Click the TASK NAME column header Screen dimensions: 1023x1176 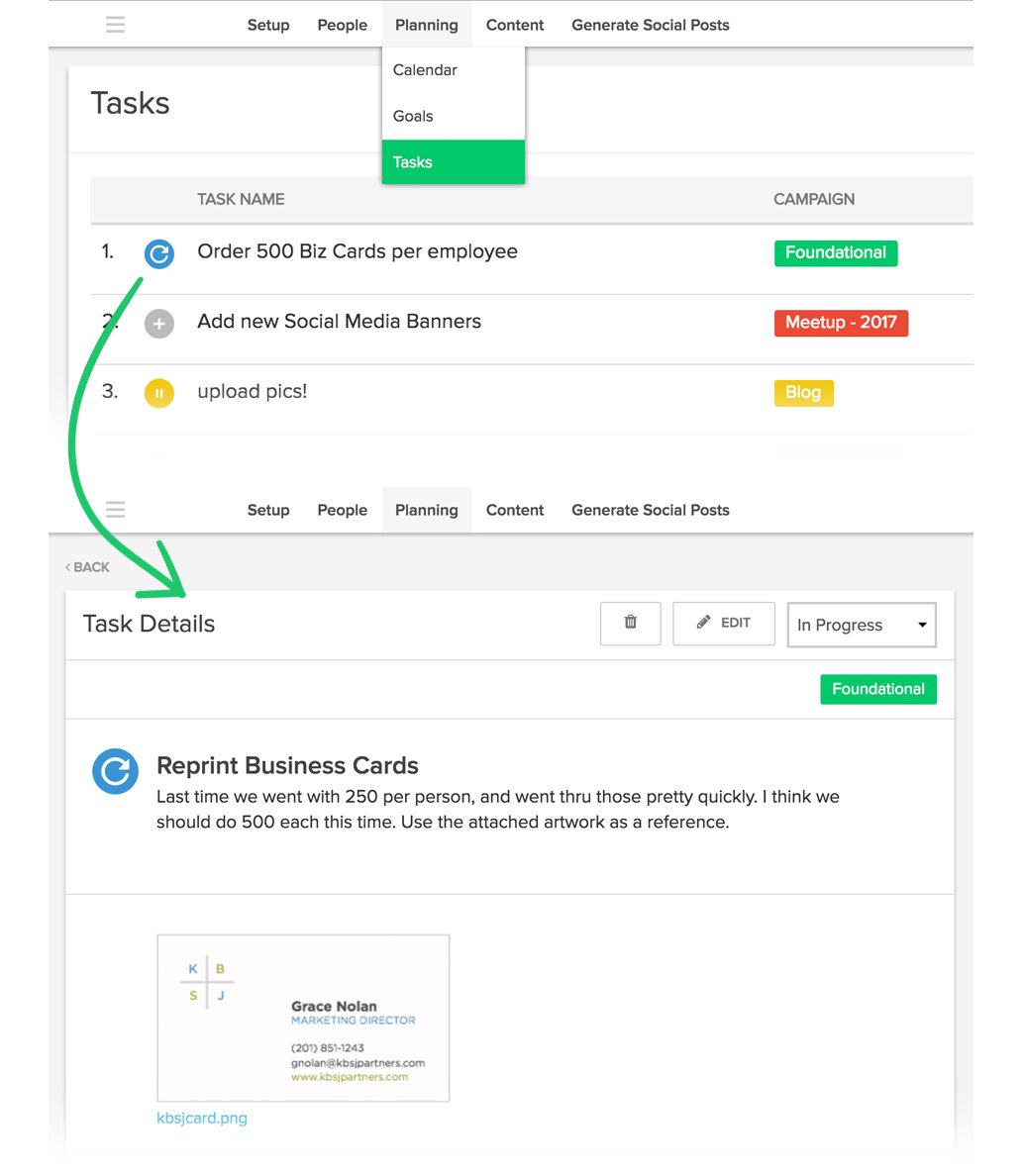(241, 200)
